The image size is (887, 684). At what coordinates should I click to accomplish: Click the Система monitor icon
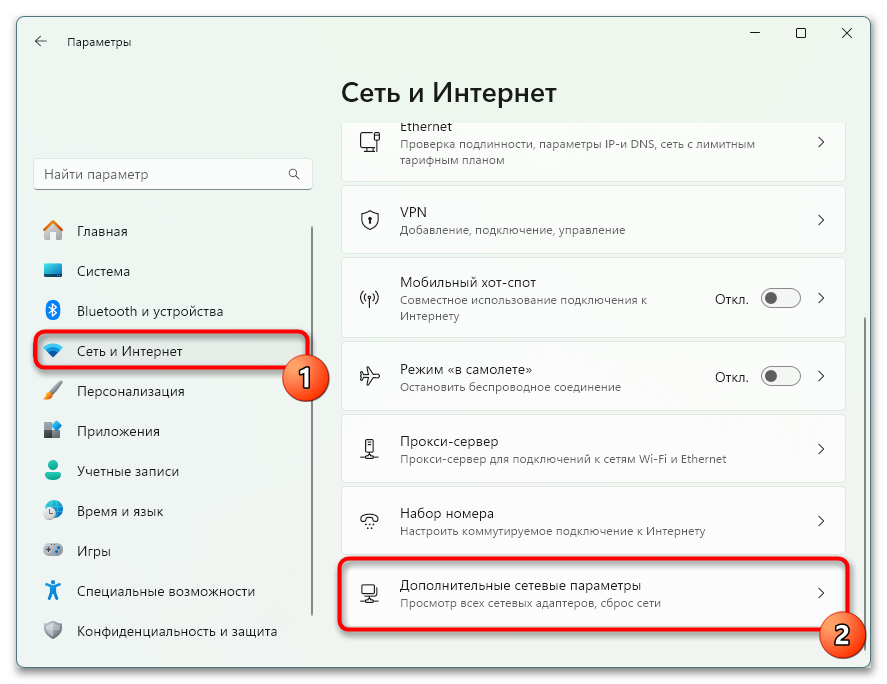click(x=53, y=270)
